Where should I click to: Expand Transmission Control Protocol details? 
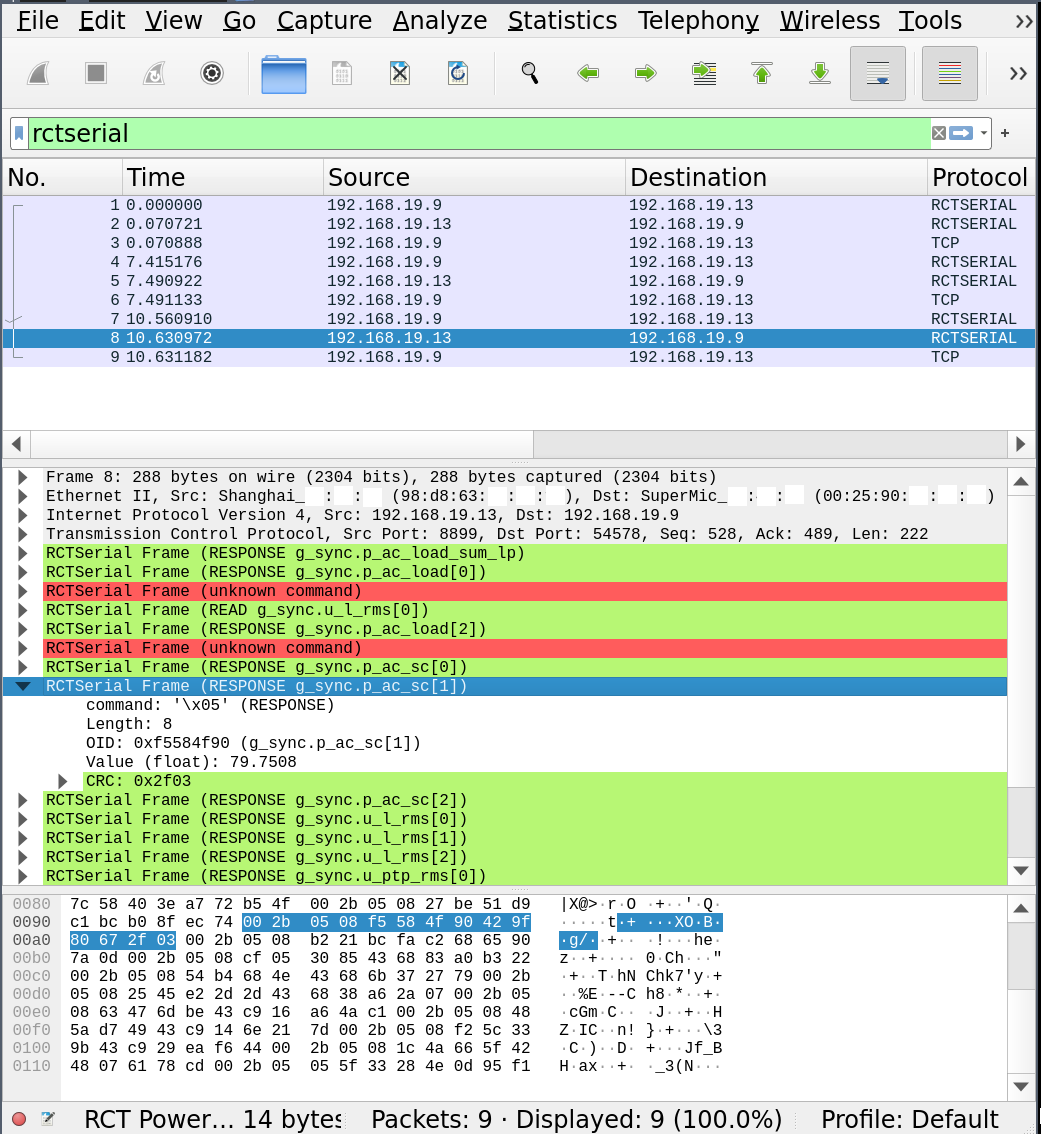click(22, 534)
